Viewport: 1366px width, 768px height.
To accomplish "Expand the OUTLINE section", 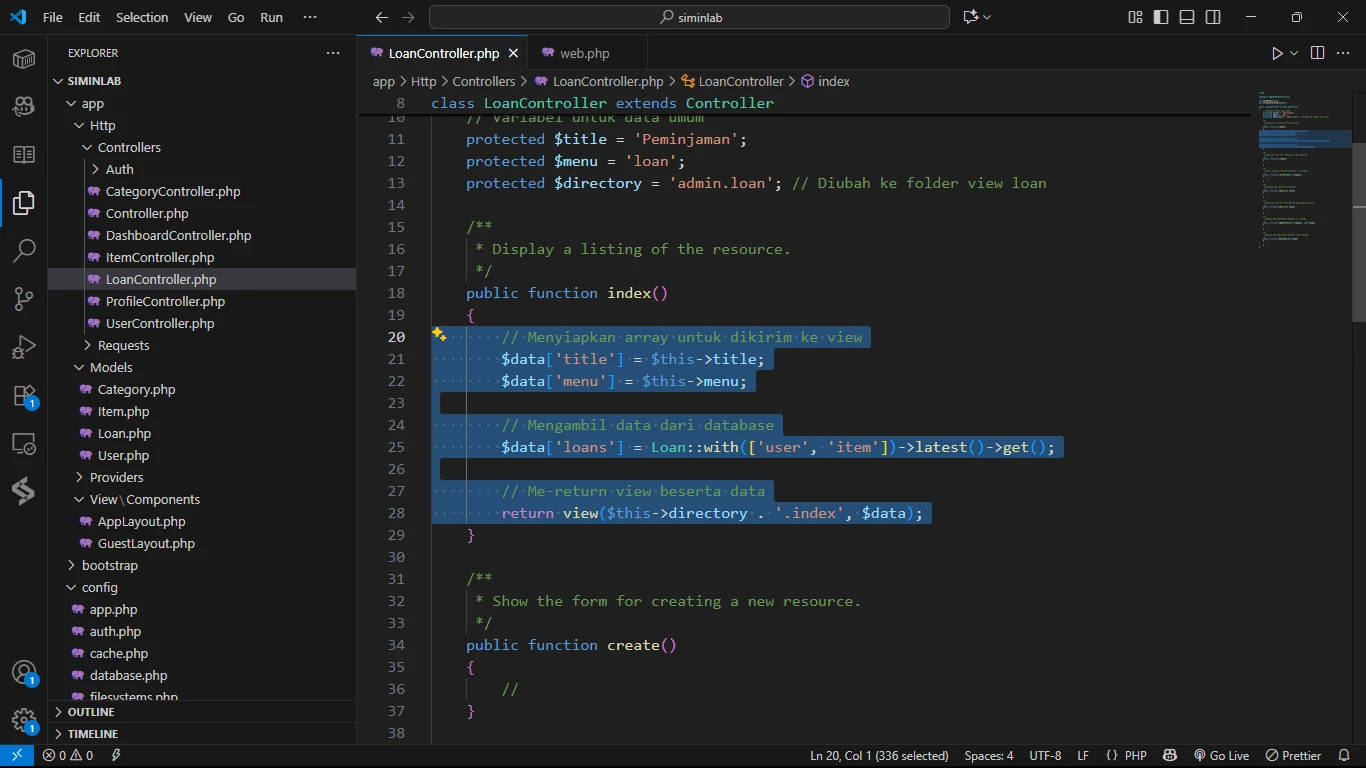I will click(x=91, y=712).
